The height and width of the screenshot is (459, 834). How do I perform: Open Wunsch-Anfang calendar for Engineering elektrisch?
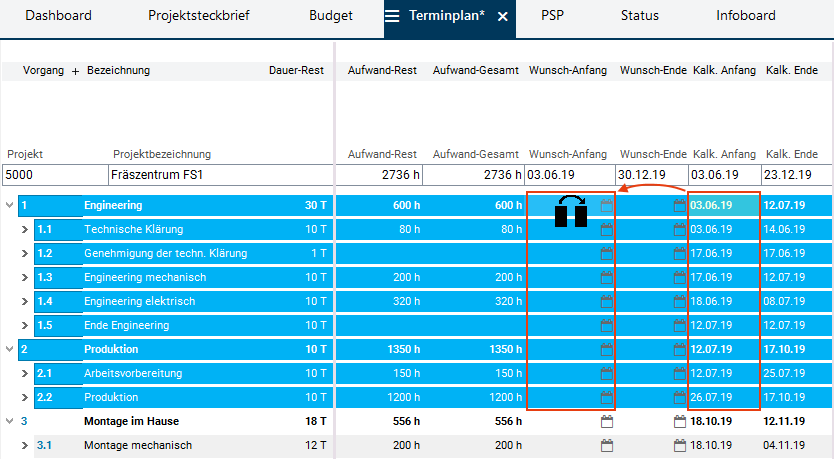(x=606, y=302)
